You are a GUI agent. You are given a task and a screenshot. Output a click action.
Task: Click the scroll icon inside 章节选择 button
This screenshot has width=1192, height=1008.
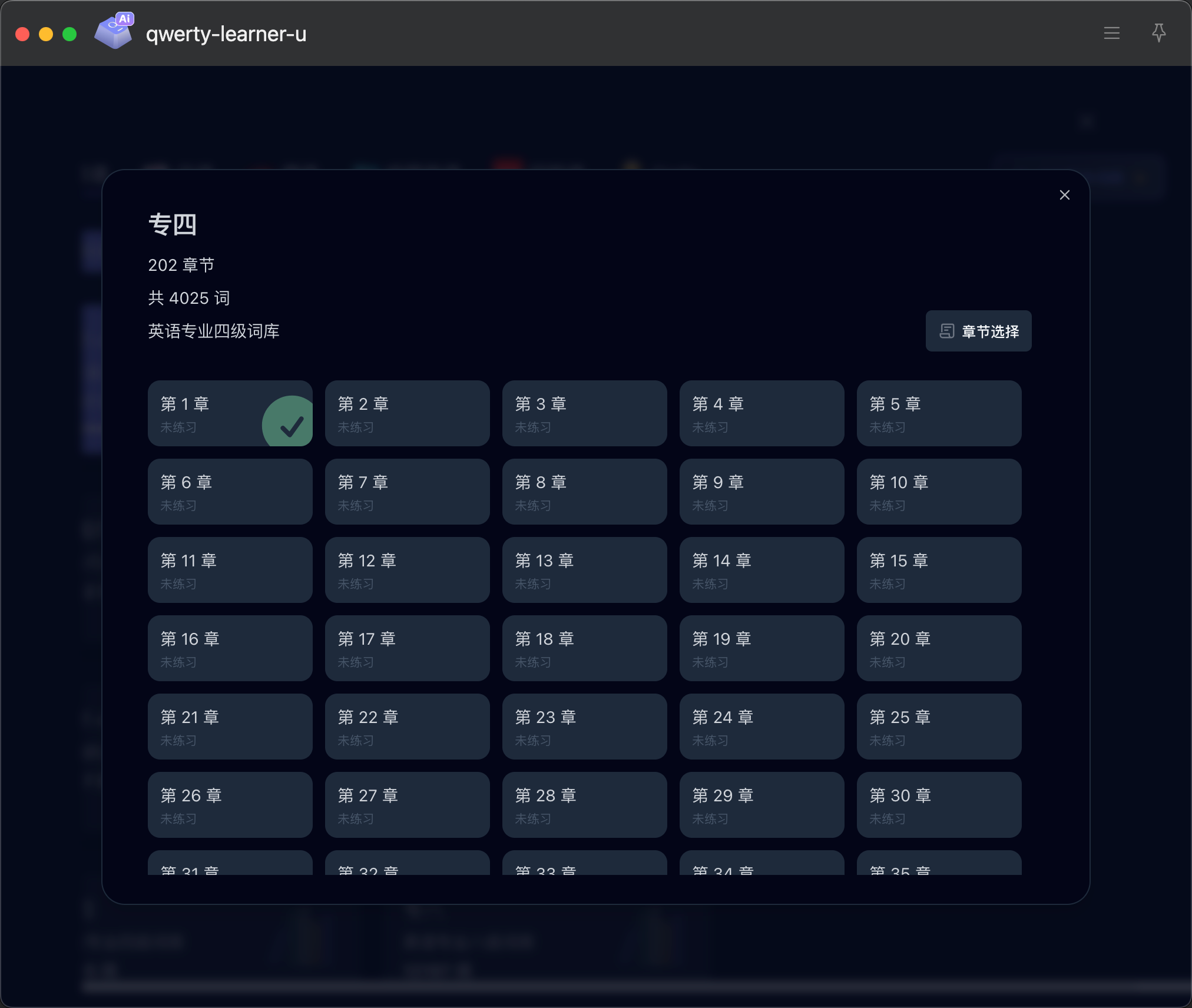[x=946, y=331]
